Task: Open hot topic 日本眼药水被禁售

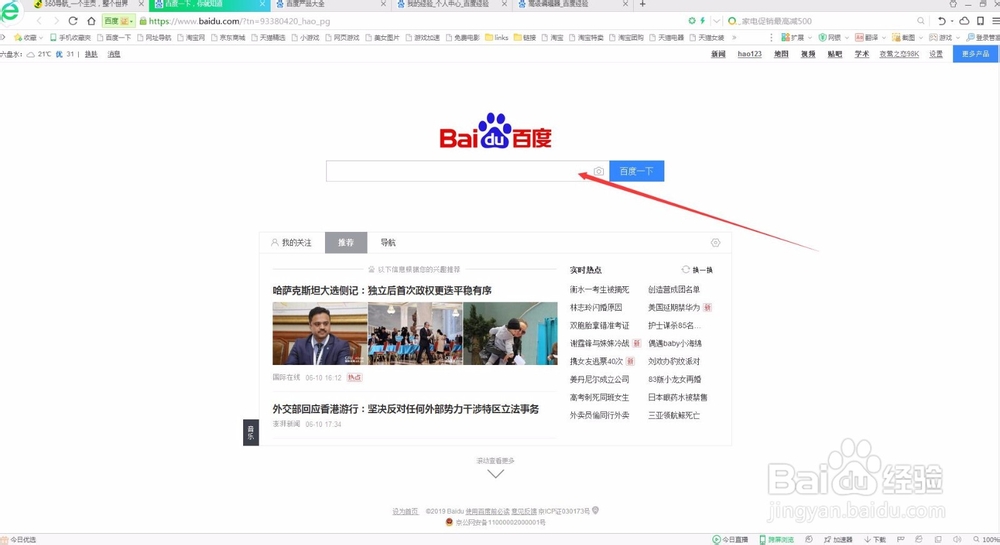Action: (x=677, y=397)
